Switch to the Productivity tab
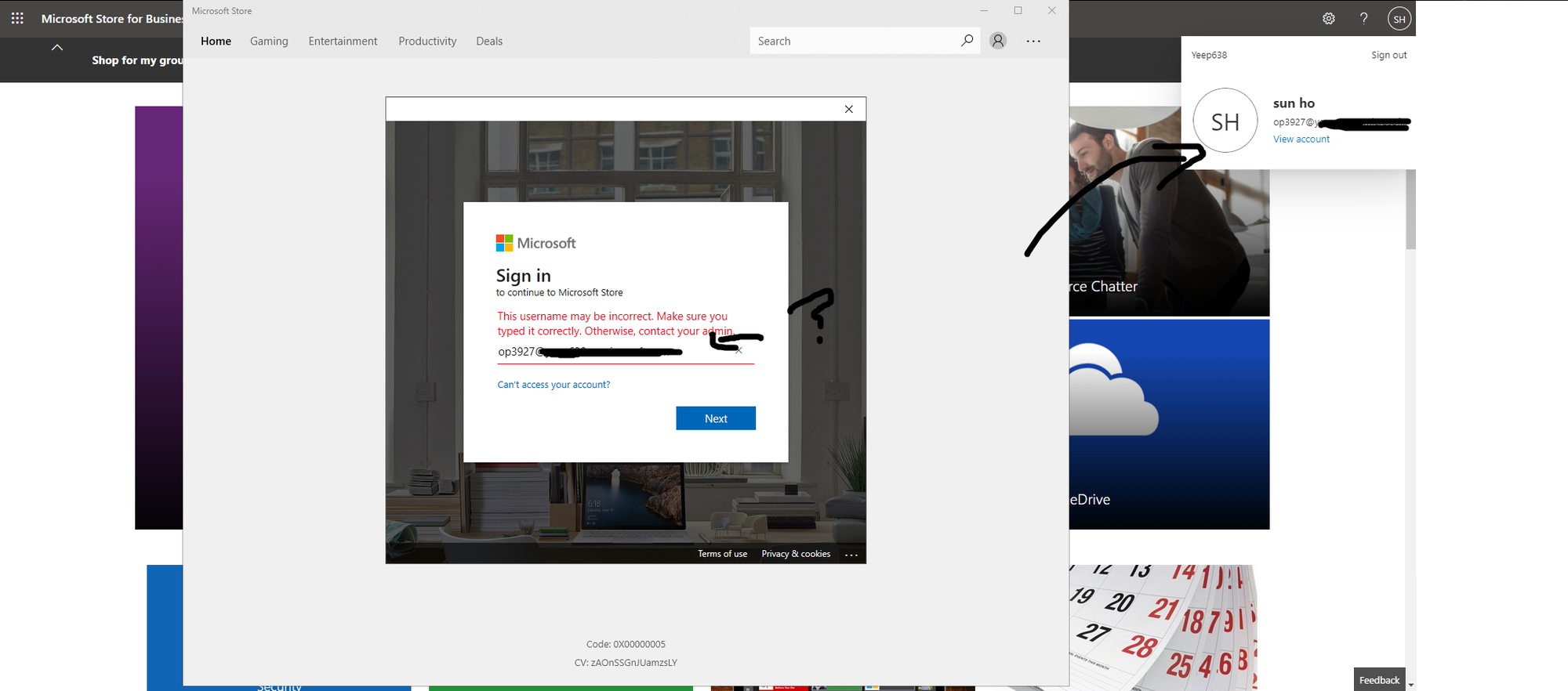 click(x=427, y=41)
